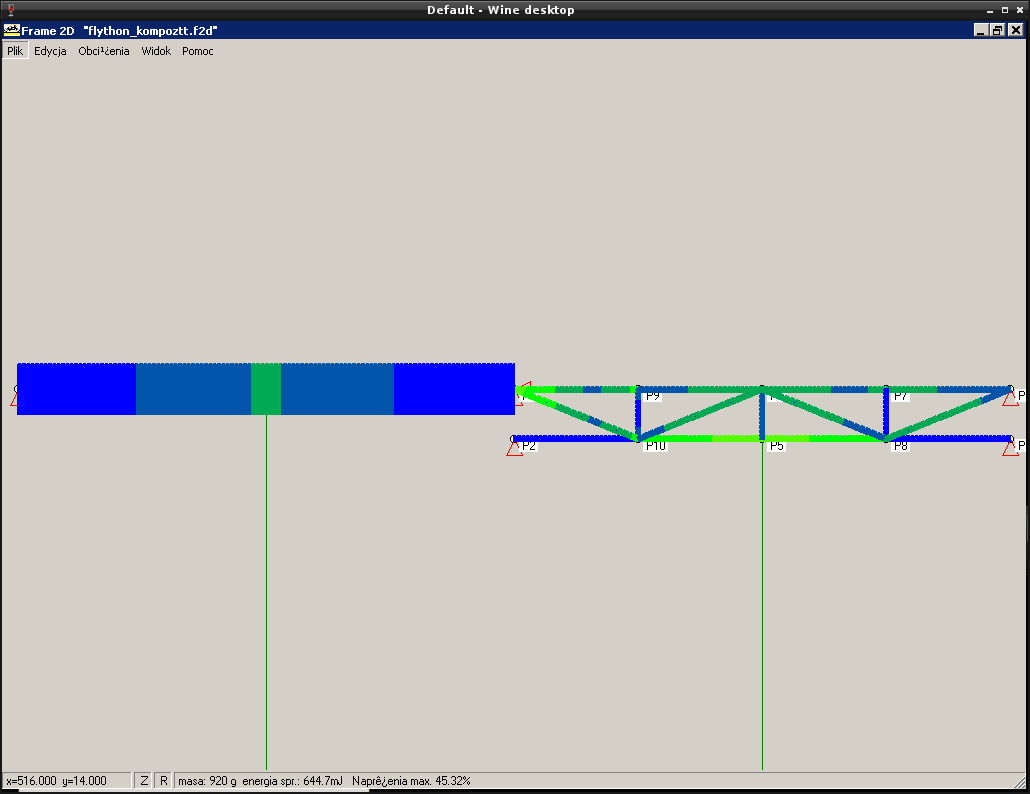This screenshot has height=794, width=1030.
Task: Select the bottom-right red support triangle
Action: click(x=1010, y=448)
